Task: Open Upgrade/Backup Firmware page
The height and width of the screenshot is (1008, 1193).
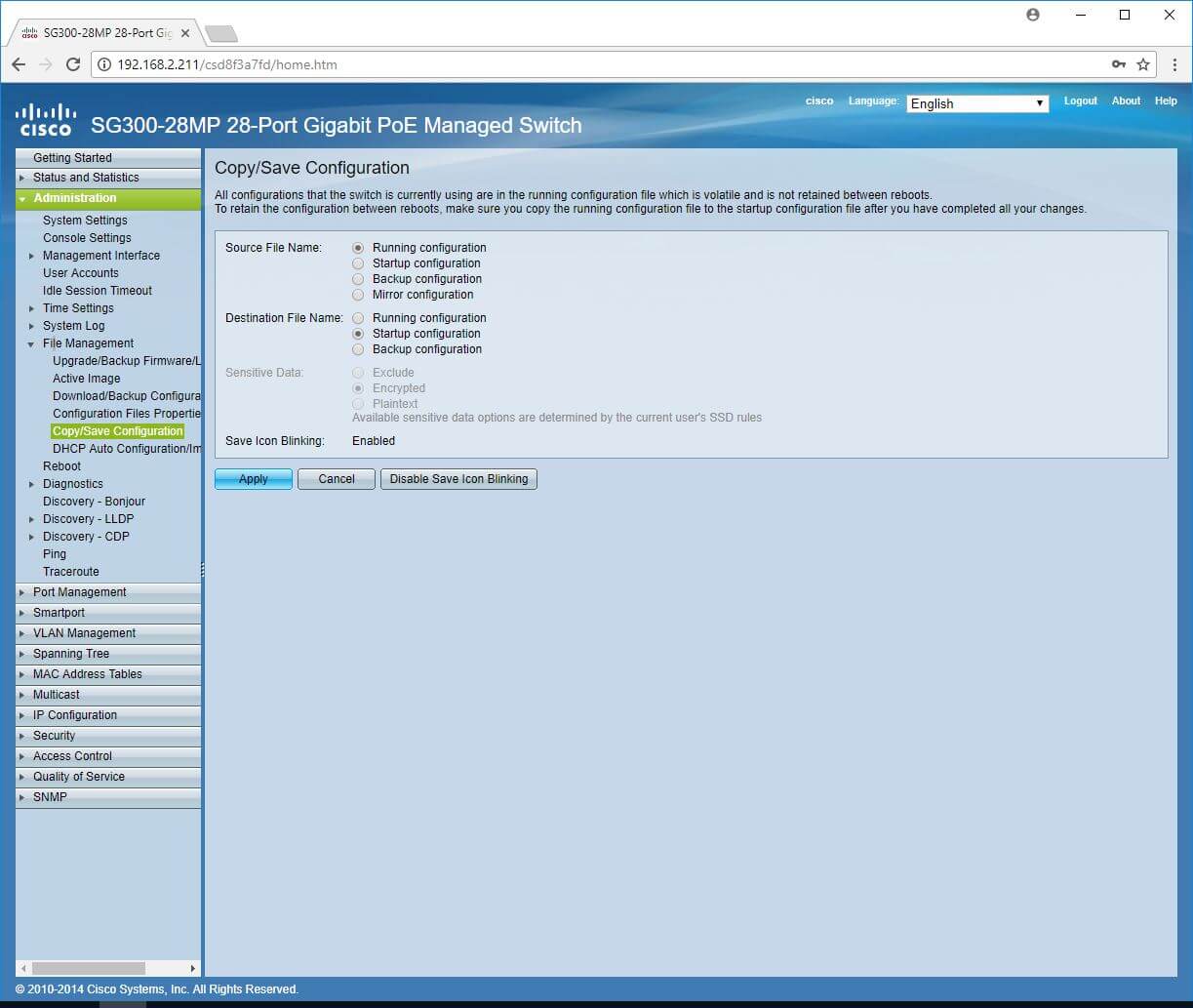Action: coord(127,361)
